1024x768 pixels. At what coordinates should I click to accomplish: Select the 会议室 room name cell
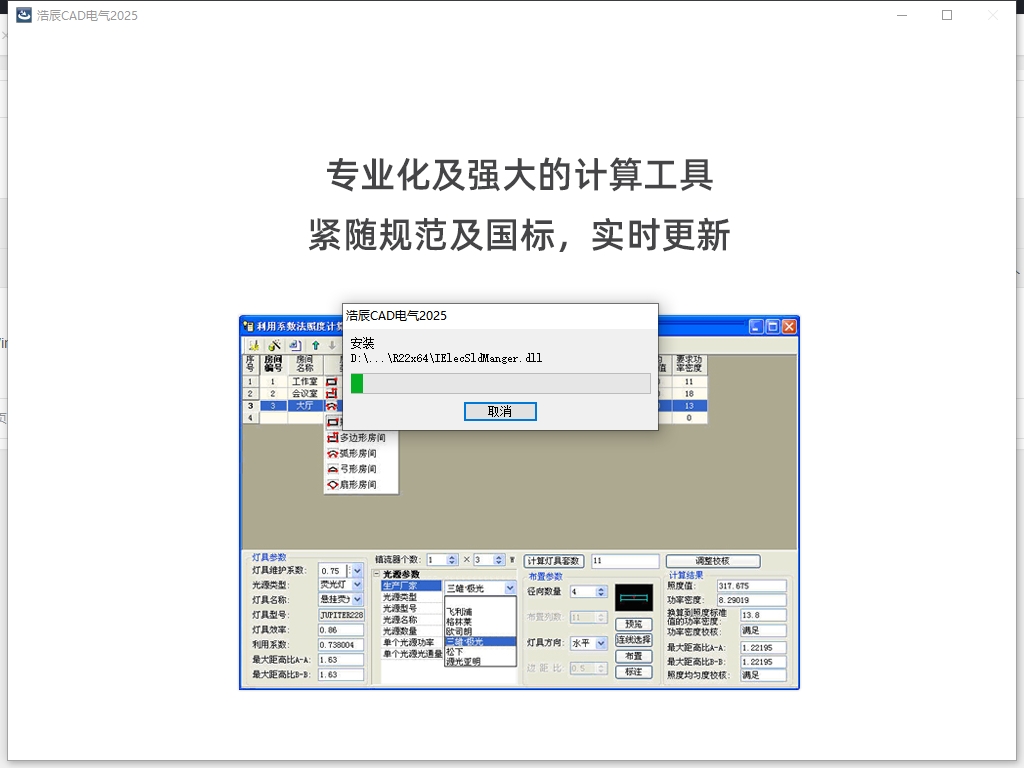[305, 393]
